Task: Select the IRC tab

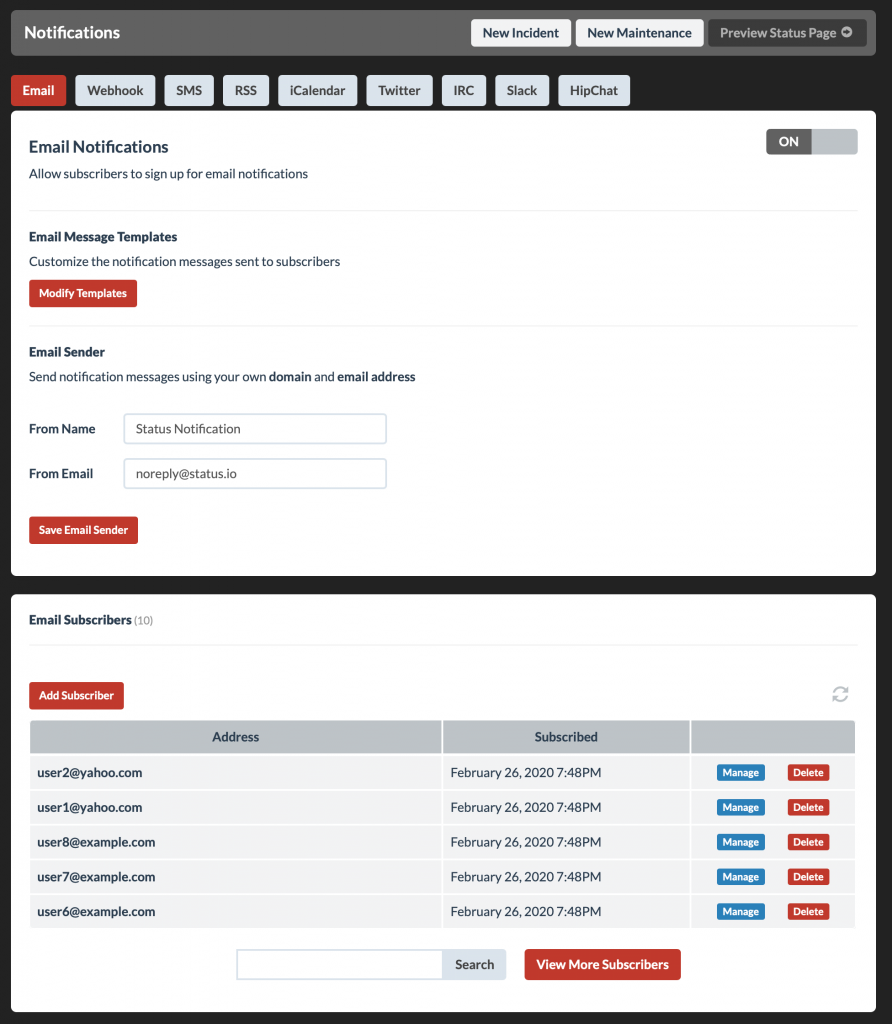Action: [464, 90]
